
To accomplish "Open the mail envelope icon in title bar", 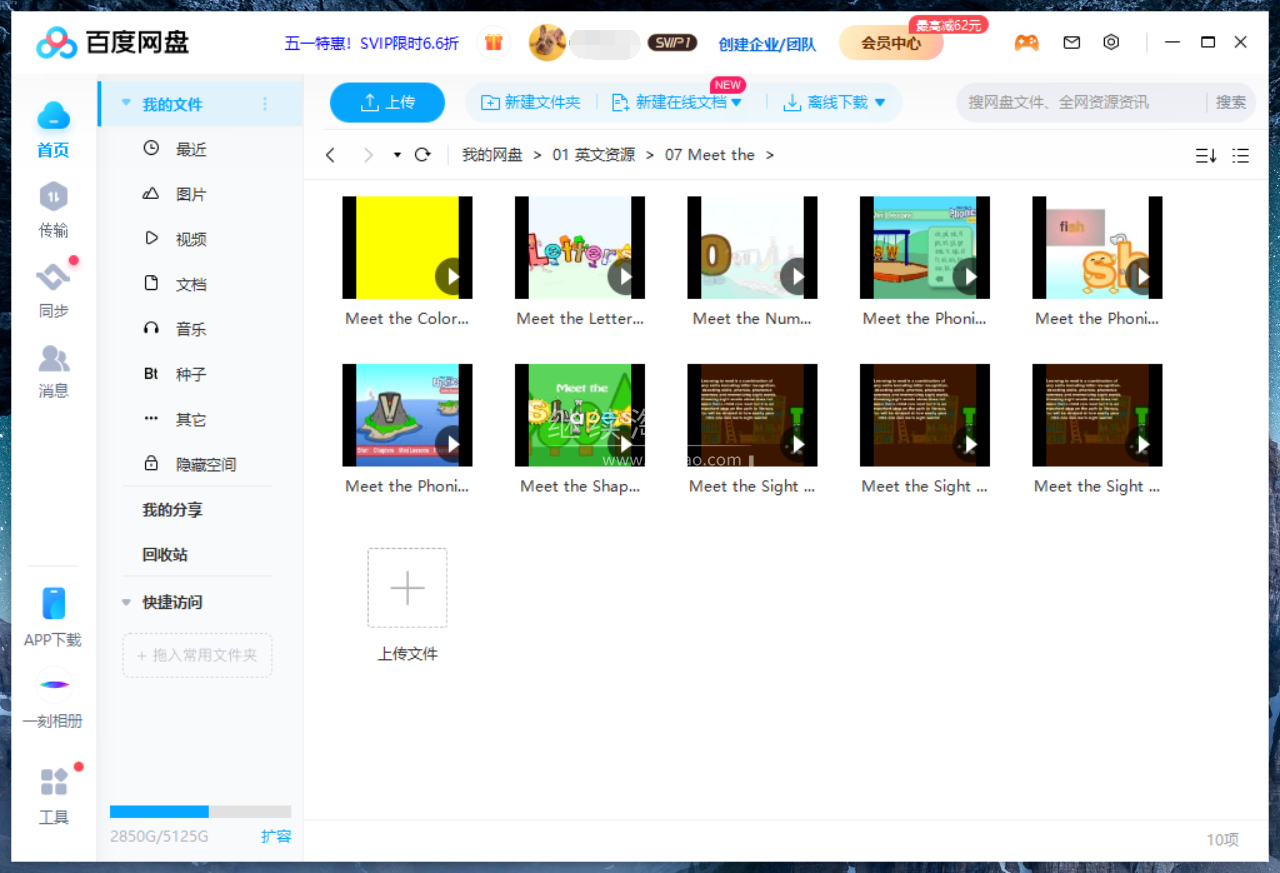I will 1071,43.
